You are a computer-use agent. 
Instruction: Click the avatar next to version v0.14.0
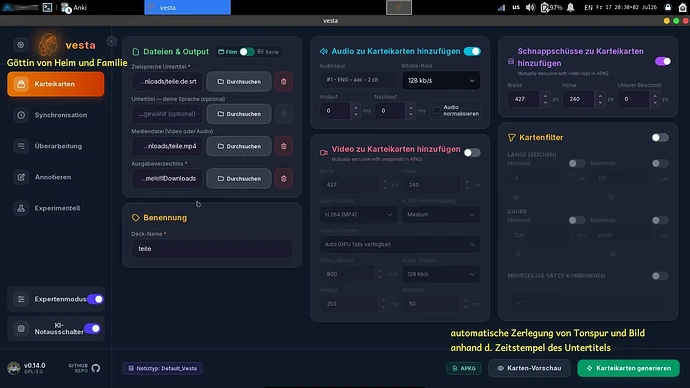click(x=14, y=368)
